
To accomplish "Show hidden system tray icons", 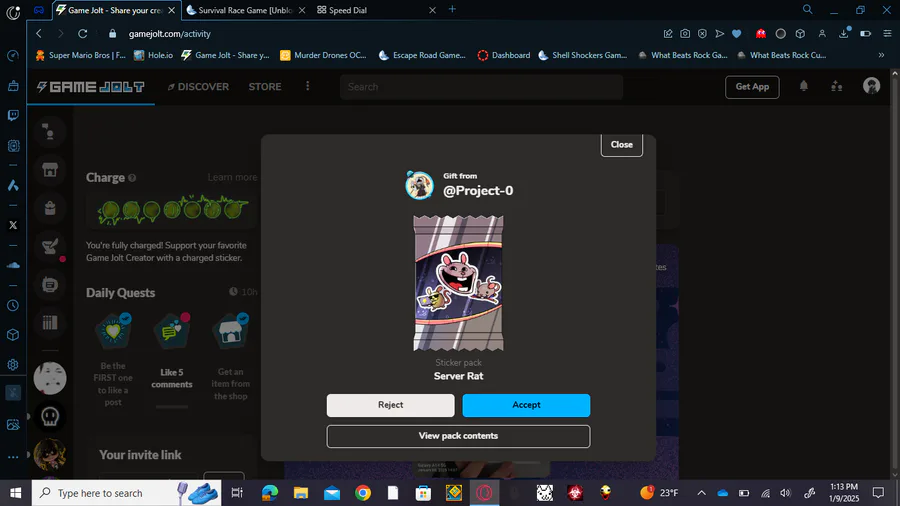I will (701, 493).
